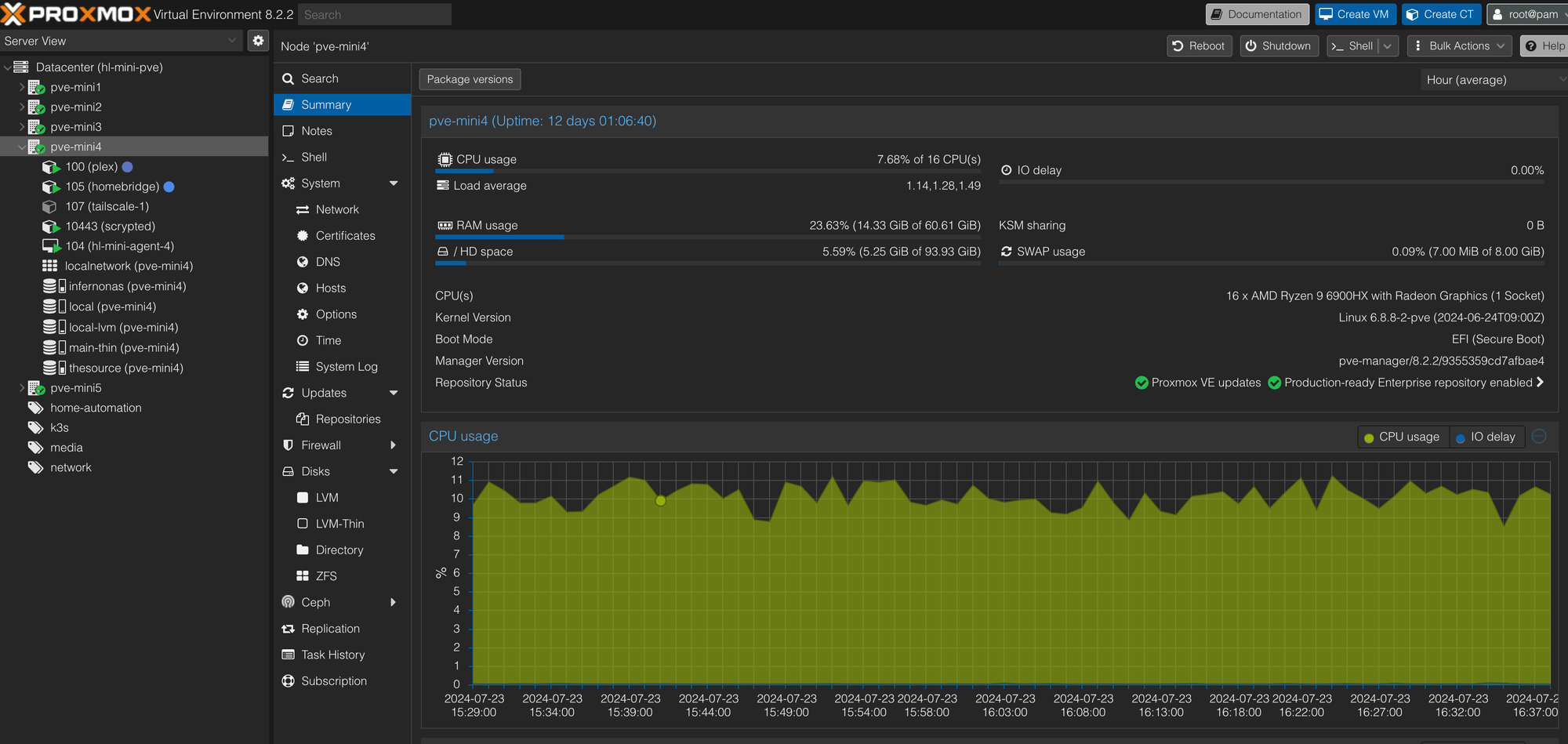Click the Subscription lifebuoy icon

[288, 681]
